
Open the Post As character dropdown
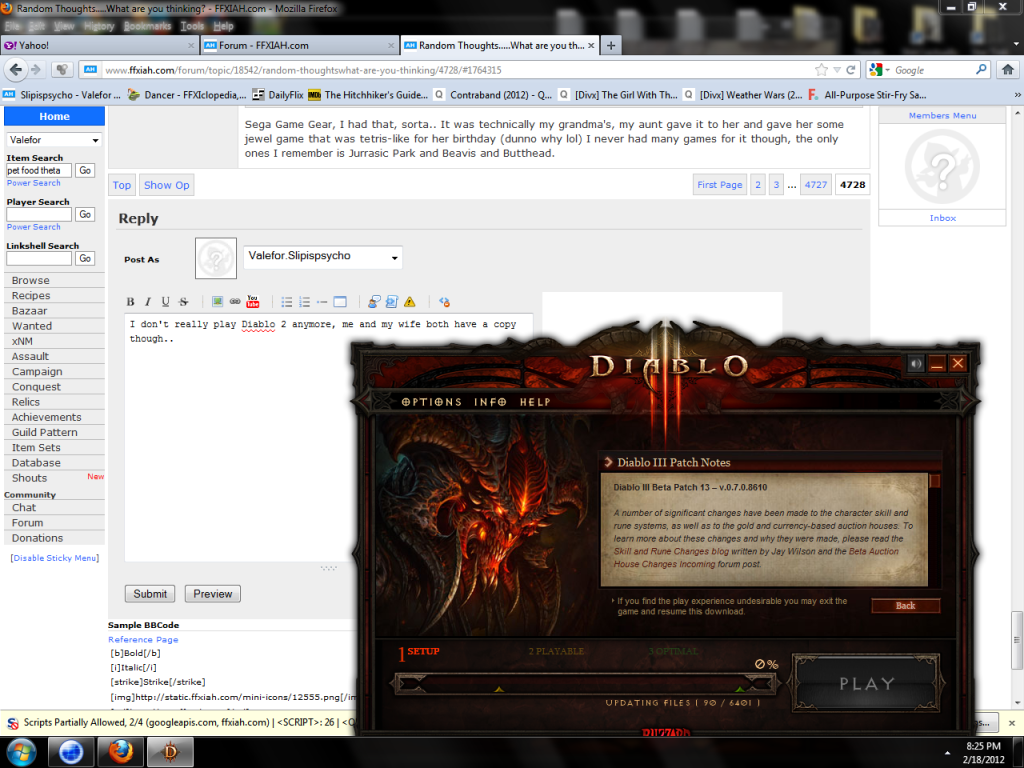tap(323, 257)
